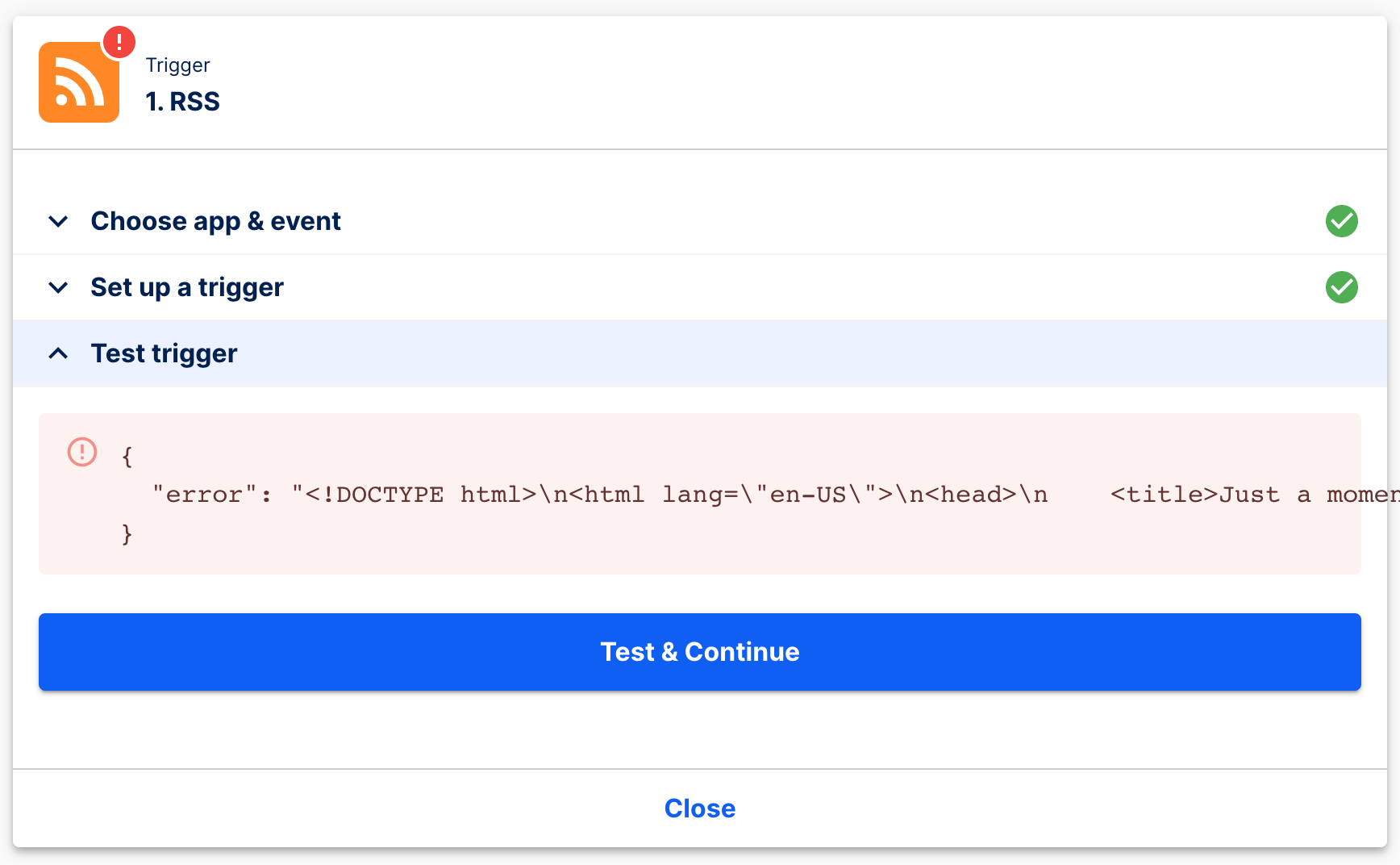Image resolution: width=1400 pixels, height=865 pixels.
Task: Click the exclamation icon inside the error message
Action: (81, 453)
